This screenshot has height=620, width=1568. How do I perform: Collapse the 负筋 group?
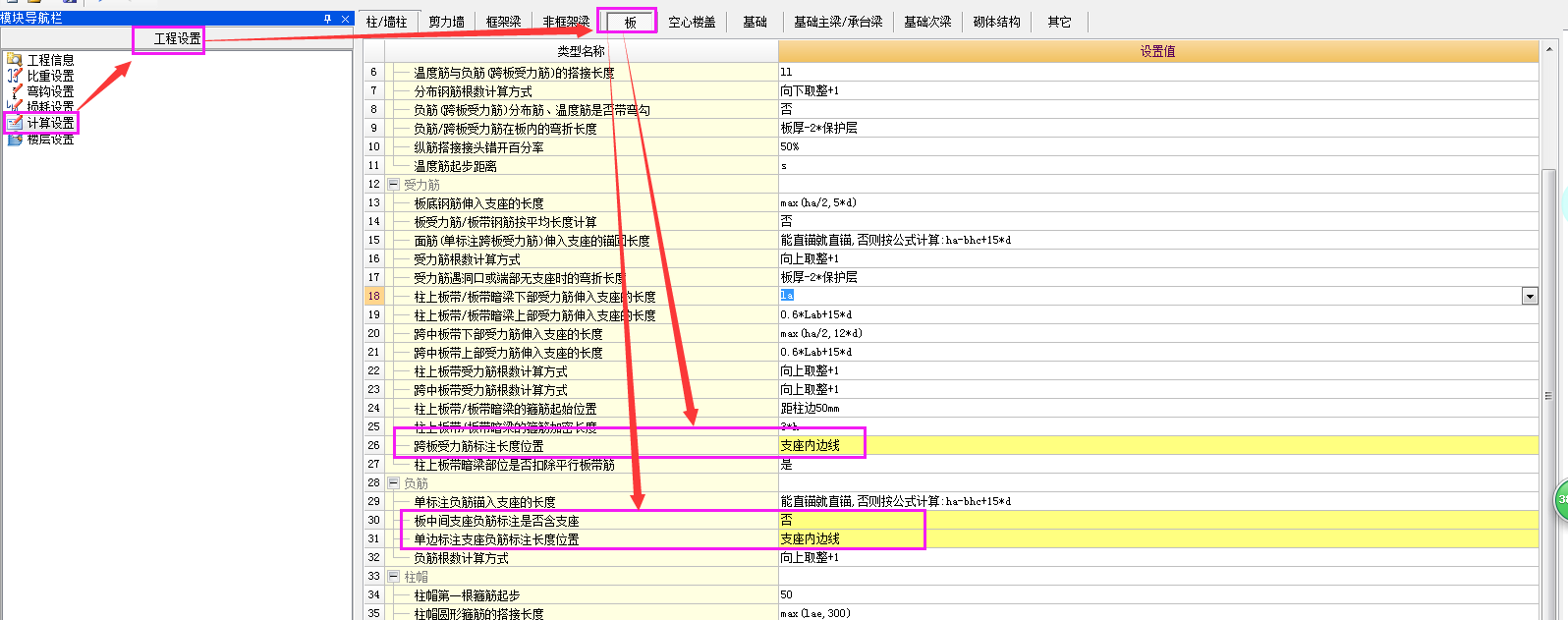(393, 483)
